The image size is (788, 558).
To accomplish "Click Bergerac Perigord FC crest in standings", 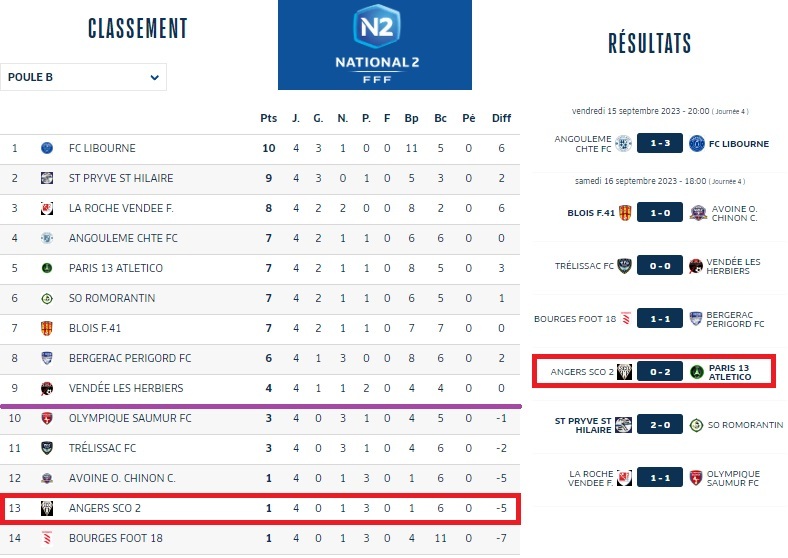I will point(47,358).
